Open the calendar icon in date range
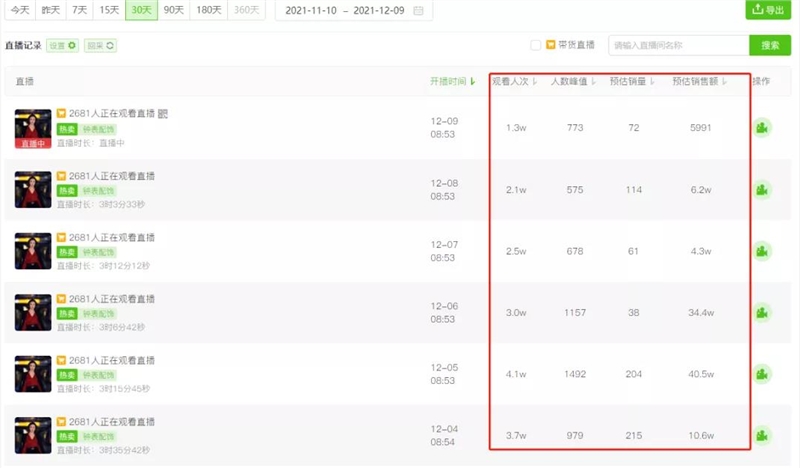800x468 pixels. [x=418, y=11]
